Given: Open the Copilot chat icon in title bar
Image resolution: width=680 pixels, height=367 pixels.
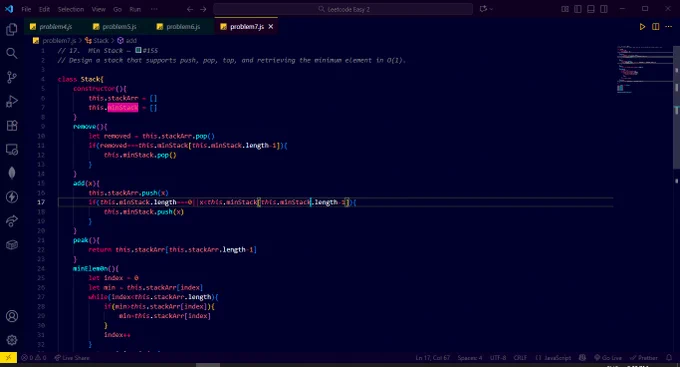Looking at the screenshot, I should (x=483, y=9).
